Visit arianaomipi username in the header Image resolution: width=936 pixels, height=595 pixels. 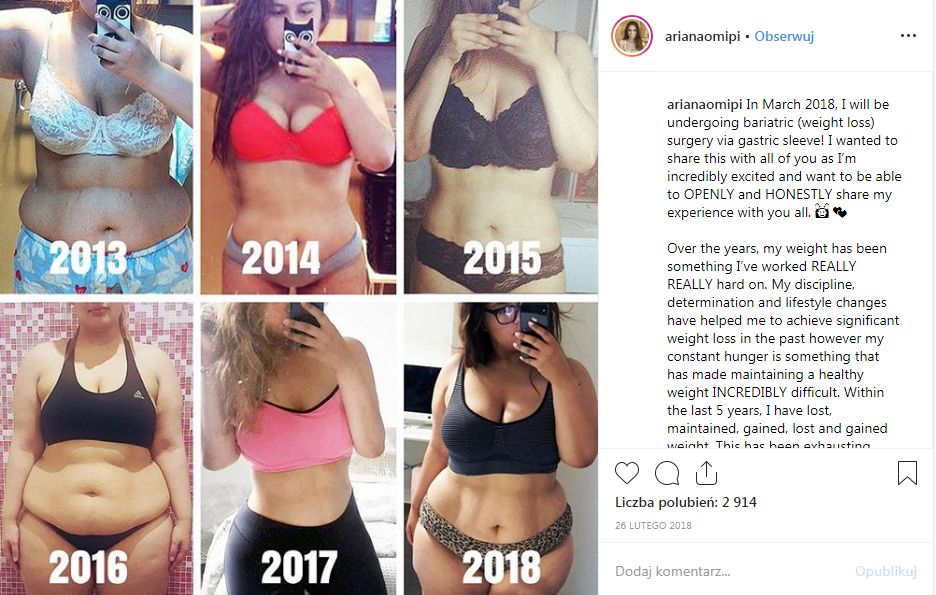(703, 36)
